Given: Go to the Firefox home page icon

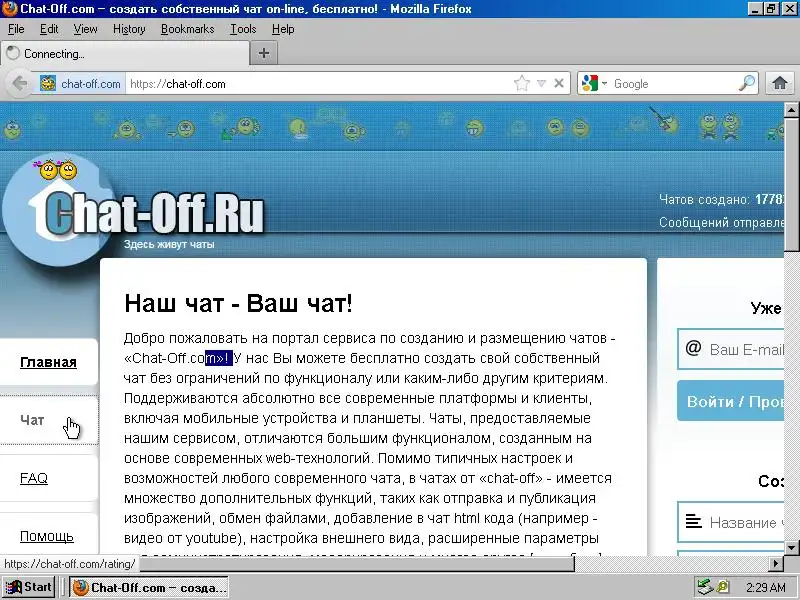Looking at the screenshot, I should [x=780, y=83].
